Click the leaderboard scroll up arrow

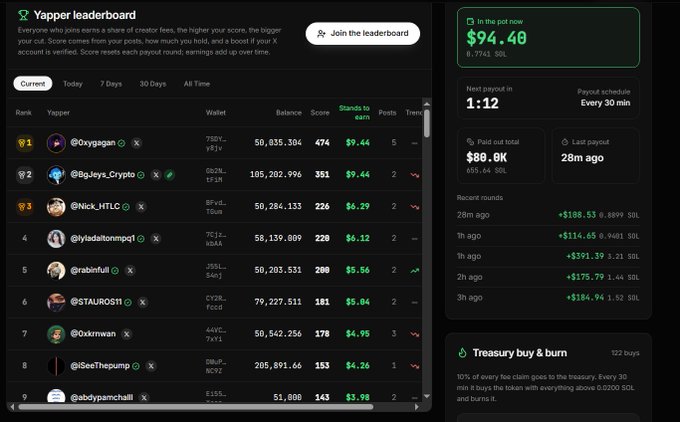[427, 104]
